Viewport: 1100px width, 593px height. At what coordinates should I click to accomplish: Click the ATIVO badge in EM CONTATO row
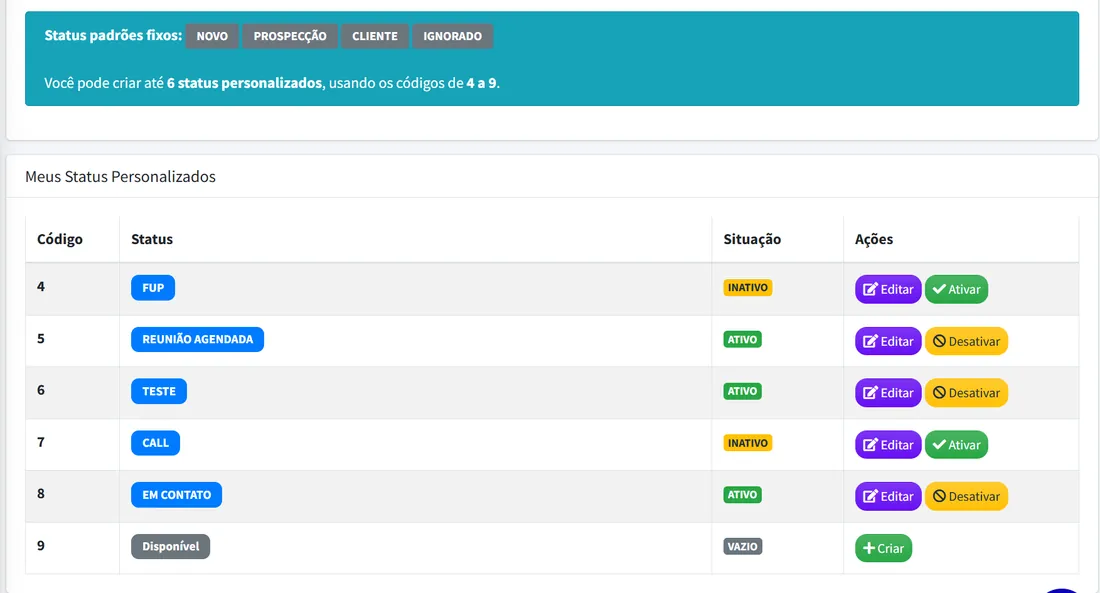pyautogui.click(x=742, y=495)
